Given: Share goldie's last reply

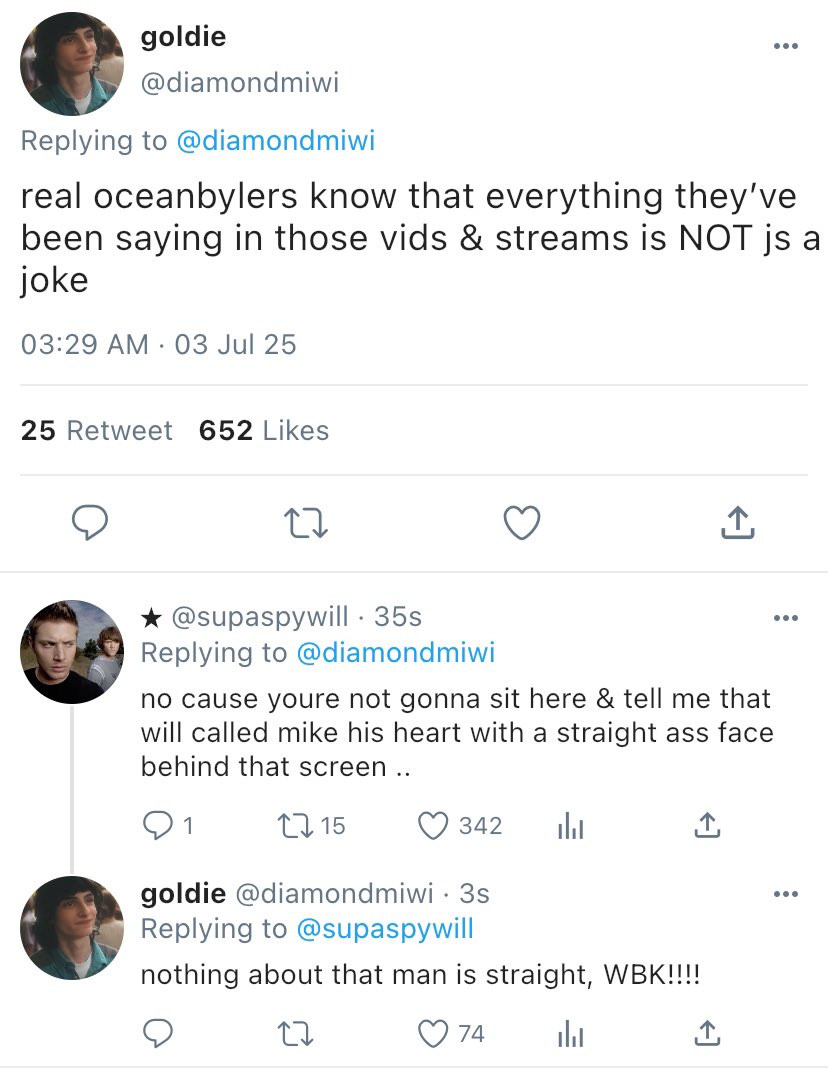Looking at the screenshot, I should coord(706,1033).
